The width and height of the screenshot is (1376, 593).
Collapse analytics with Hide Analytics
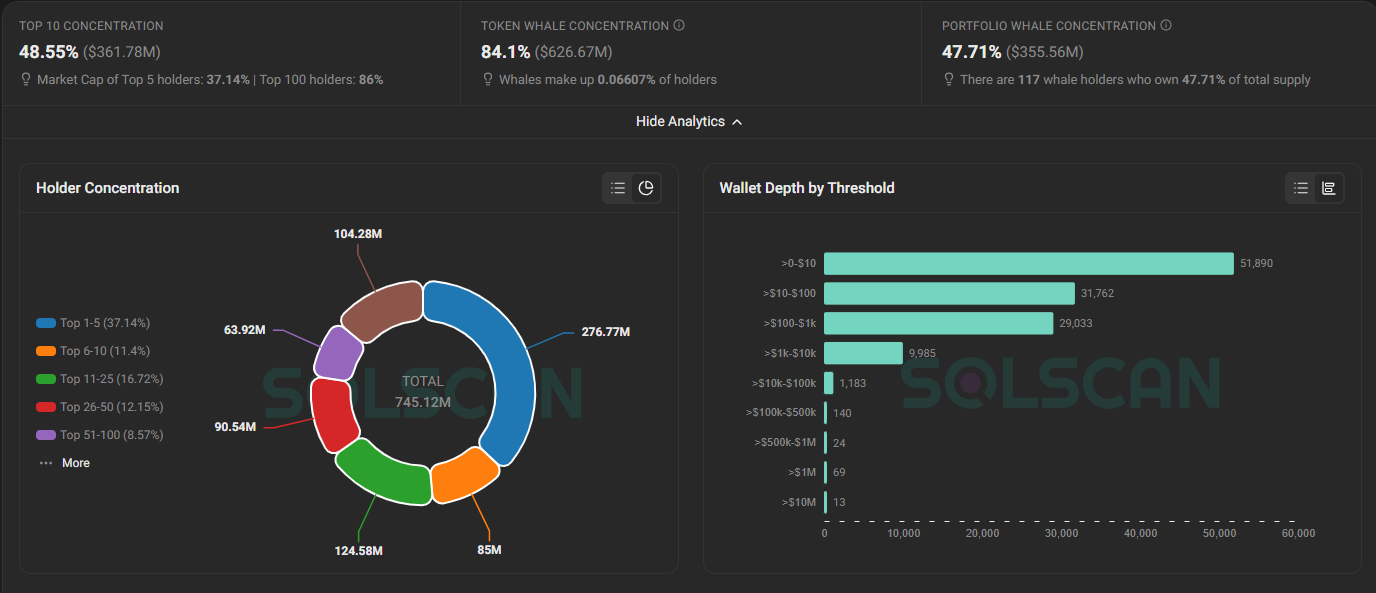click(689, 121)
